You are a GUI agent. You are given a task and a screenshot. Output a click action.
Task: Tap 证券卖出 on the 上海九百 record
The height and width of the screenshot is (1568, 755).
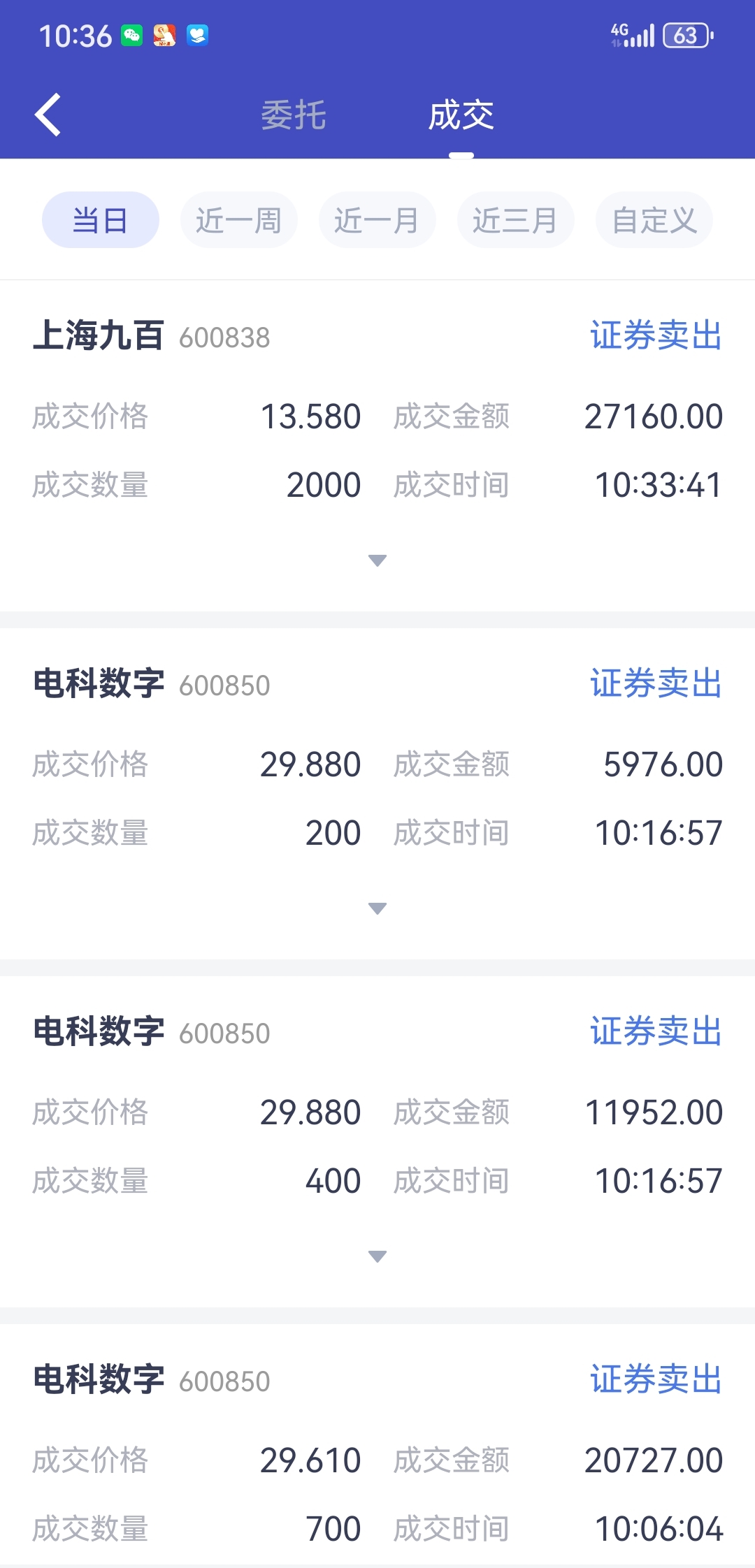pyautogui.click(x=656, y=335)
